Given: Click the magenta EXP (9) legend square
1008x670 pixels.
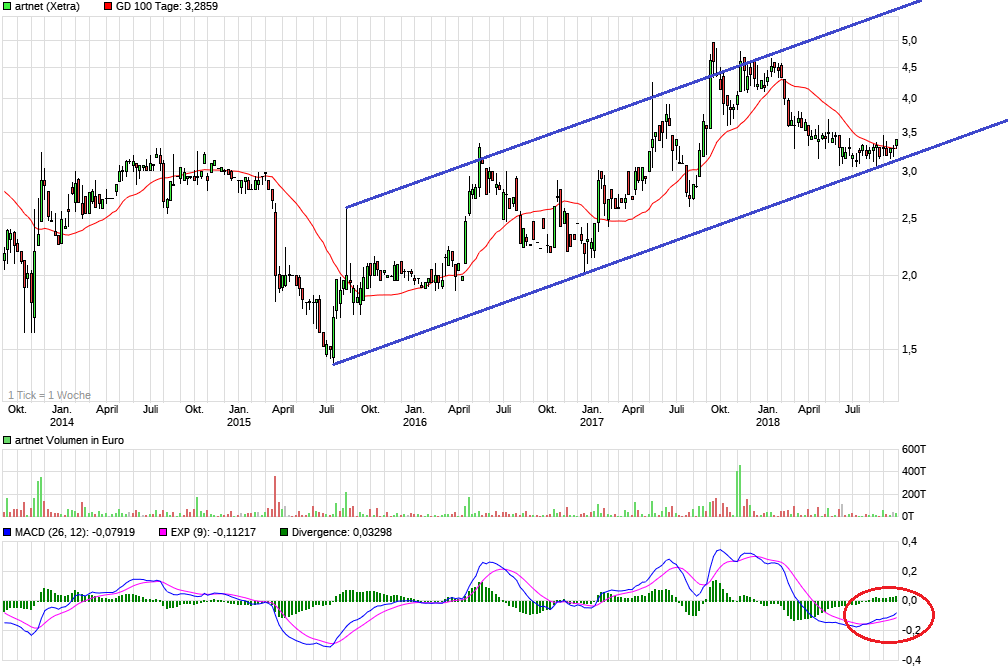Looking at the screenshot, I should coord(162,532).
